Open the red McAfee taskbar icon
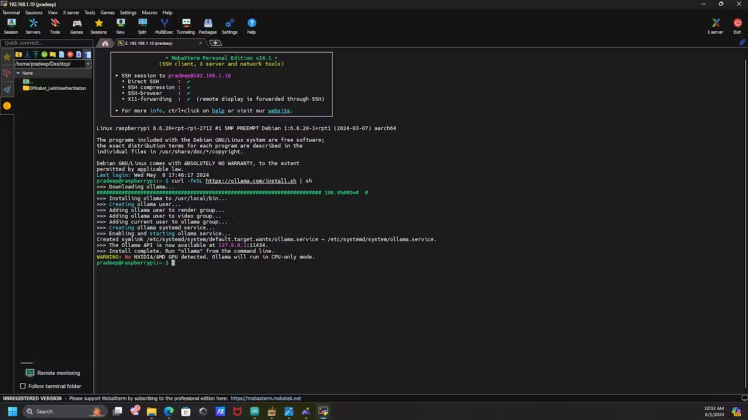The width and height of the screenshot is (748, 420). (237, 411)
